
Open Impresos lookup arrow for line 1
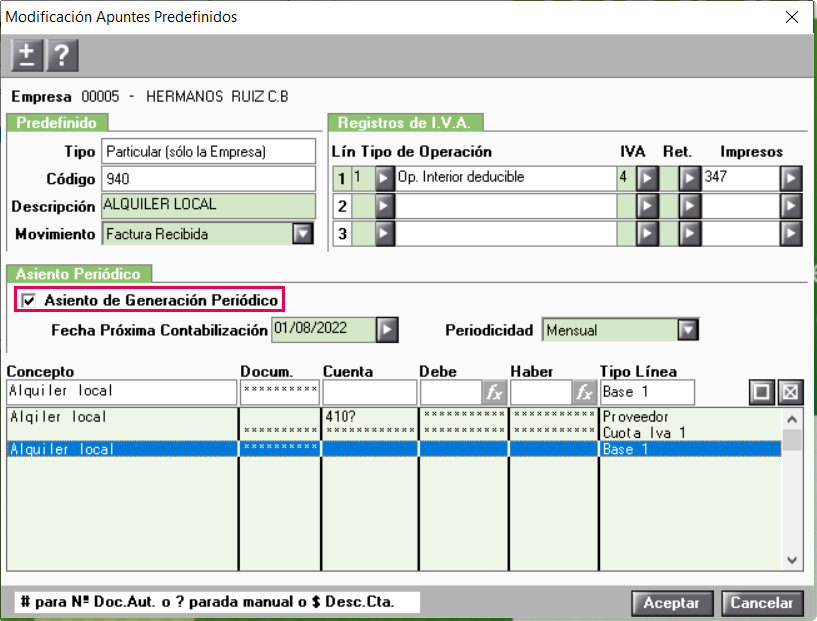tap(791, 179)
